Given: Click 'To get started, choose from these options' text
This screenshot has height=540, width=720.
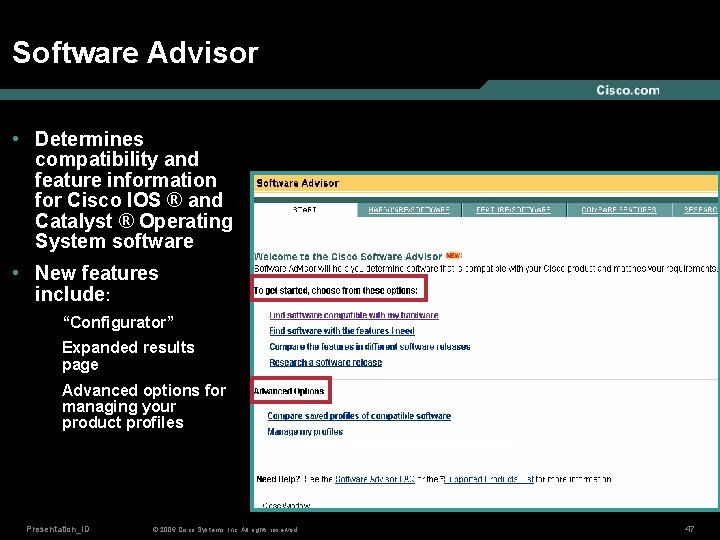Looking at the screenshot, I should point(336,290).
